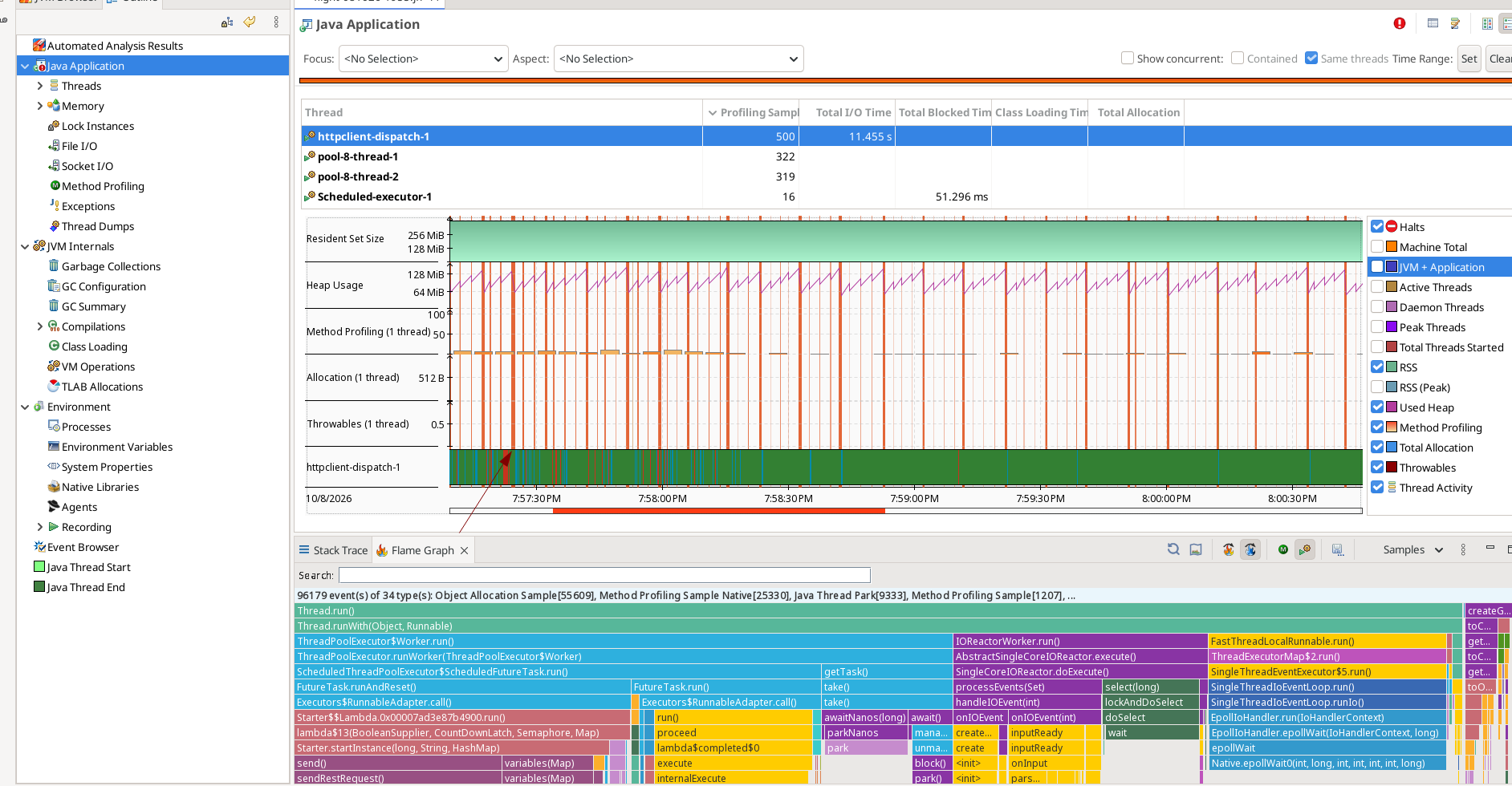
Task: Open the flame graph panel three-dot menu
Action: [x=1463, y=549]
